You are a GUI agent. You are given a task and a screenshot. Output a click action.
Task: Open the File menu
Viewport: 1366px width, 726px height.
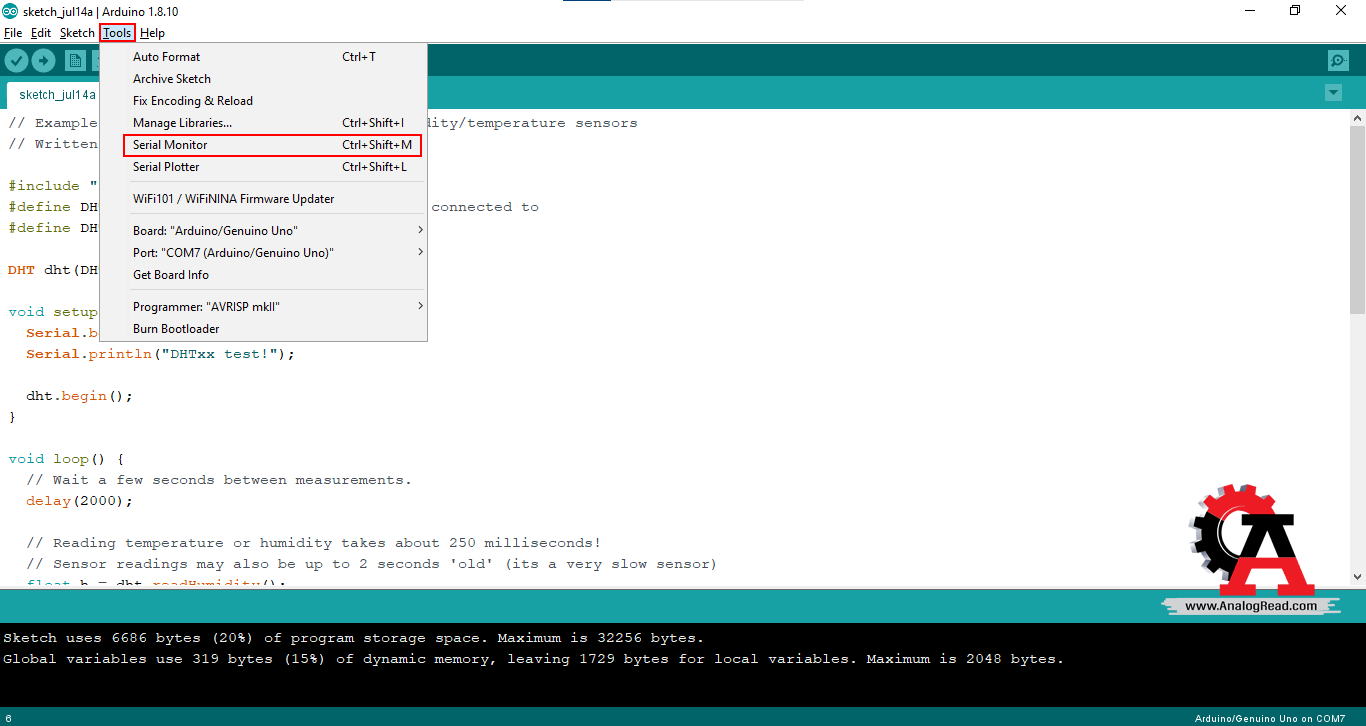tap(13, 33)
